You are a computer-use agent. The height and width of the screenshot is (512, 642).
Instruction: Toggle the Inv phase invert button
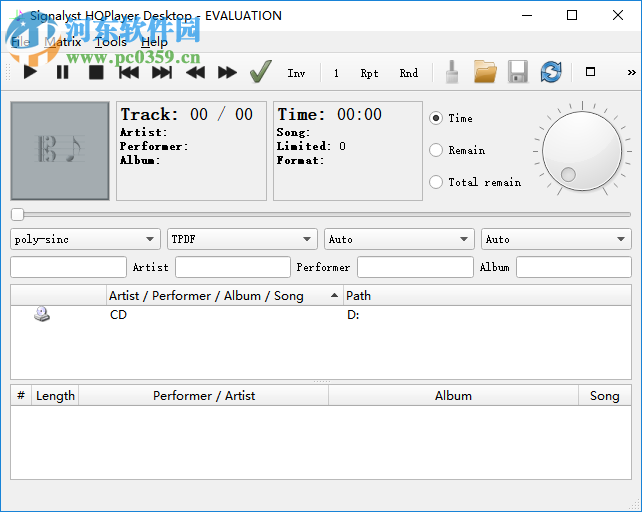pyautogui.click(x=296, y=73)
